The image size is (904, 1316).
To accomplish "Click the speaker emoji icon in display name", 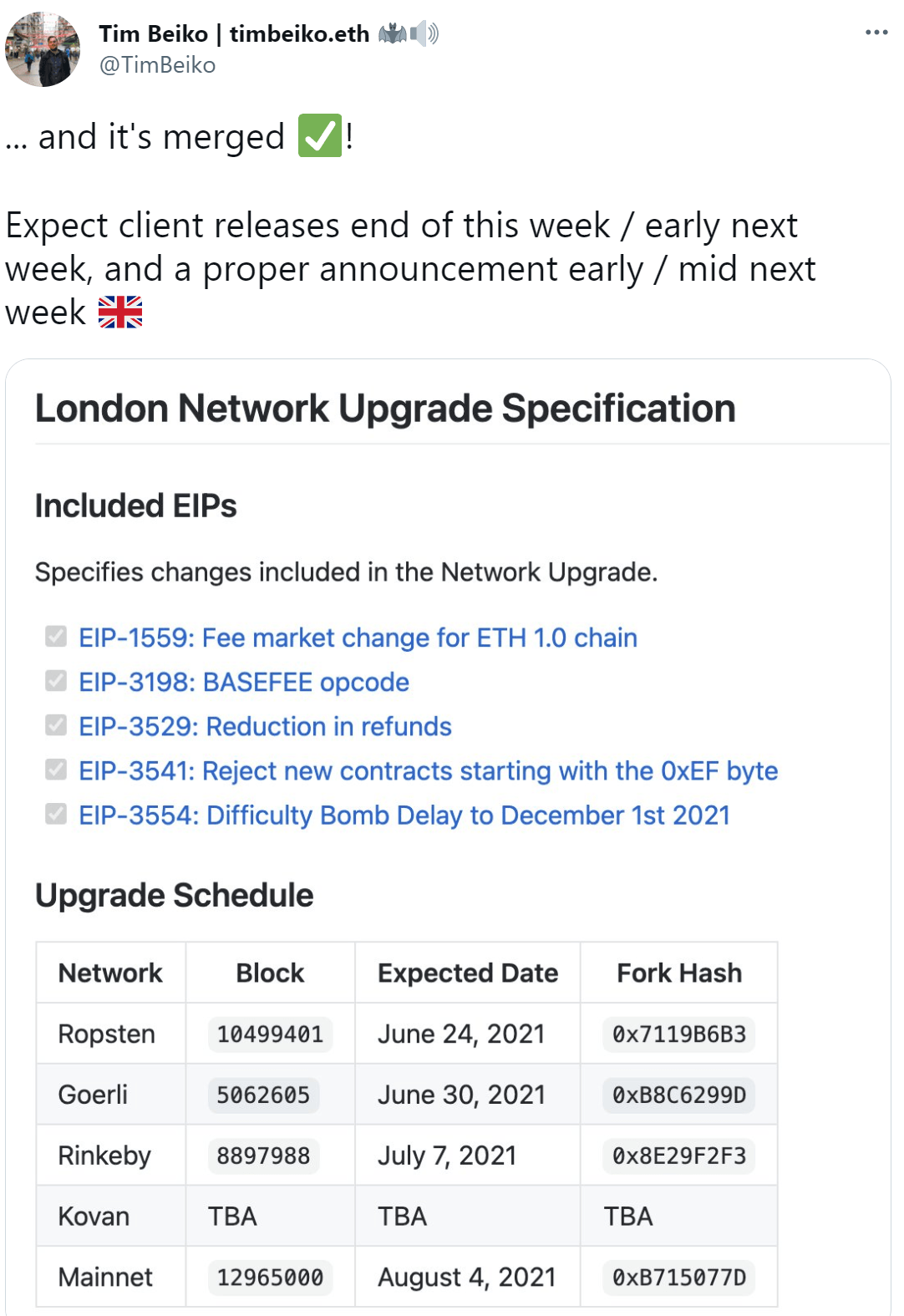I will [x=424, y=33].
